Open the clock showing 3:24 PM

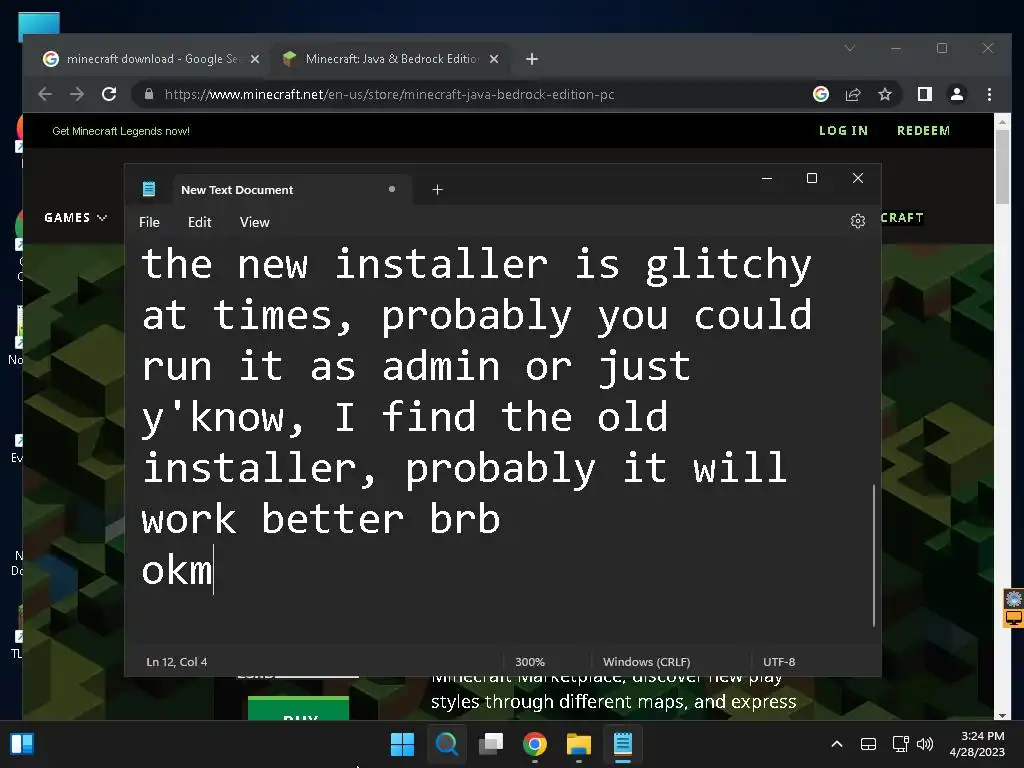point(977,744)
